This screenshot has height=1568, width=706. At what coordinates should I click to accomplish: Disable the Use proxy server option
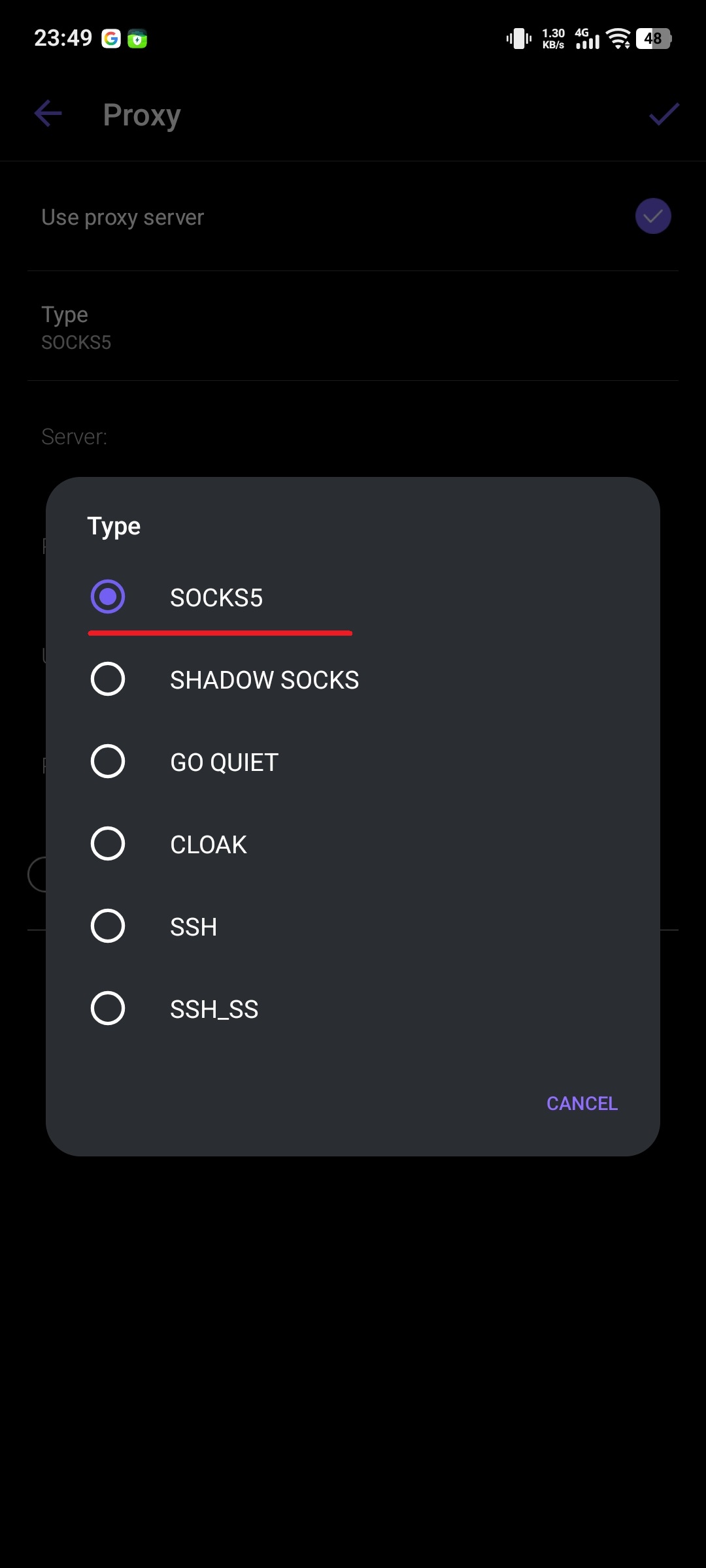pos(652,216)
